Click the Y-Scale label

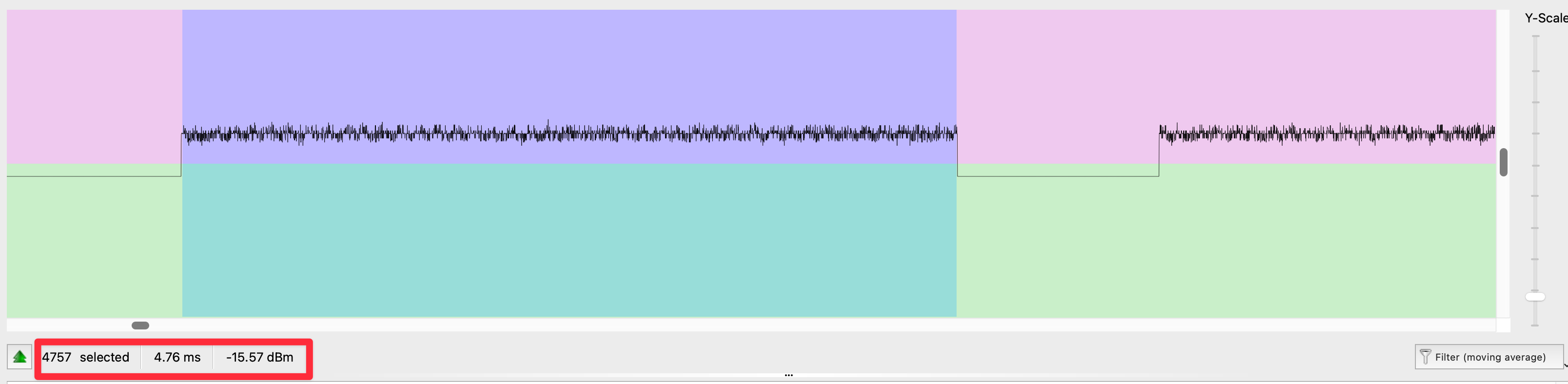pos(1546,18)
